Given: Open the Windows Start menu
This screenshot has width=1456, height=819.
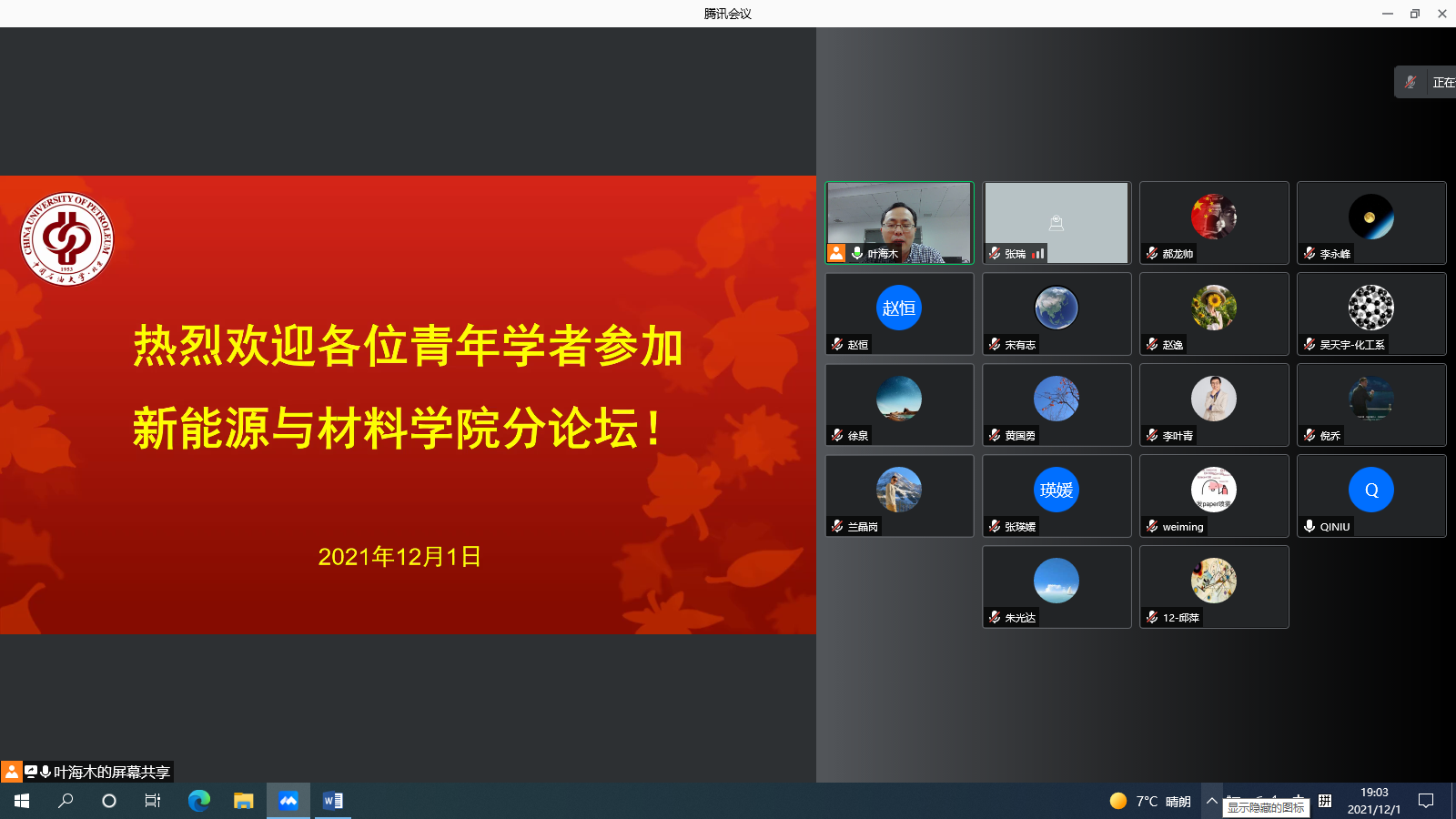Looking at the screenshot, I should click(19, 802).
